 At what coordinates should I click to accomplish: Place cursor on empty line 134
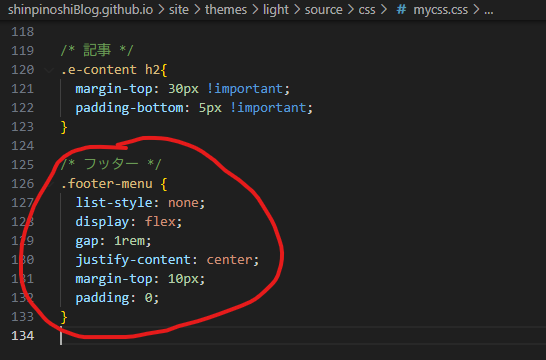[303, 336]
